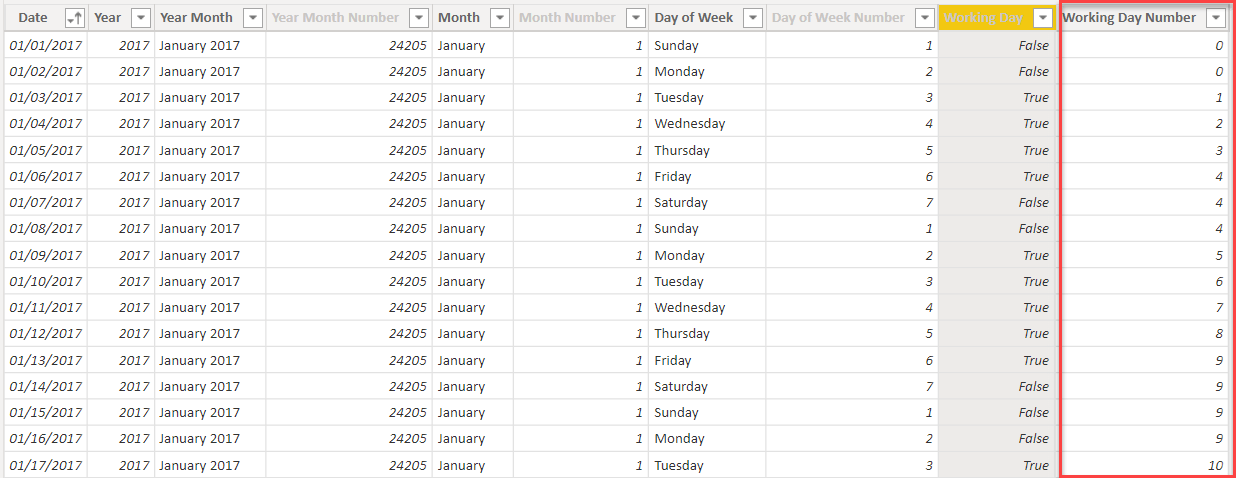This screenshot has width=1236, height=478.
Task: Open the Date column filter dropdown
Action: (74, 18)
